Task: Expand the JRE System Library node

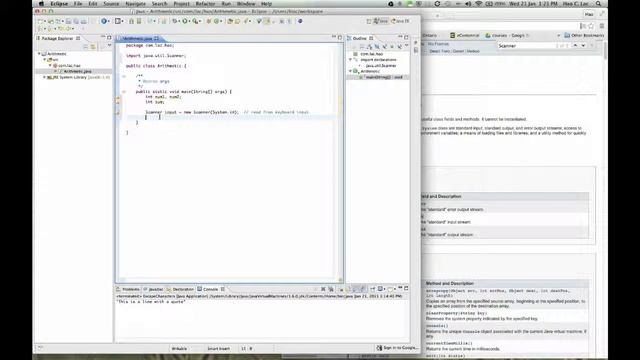Action: click(44, 77)
